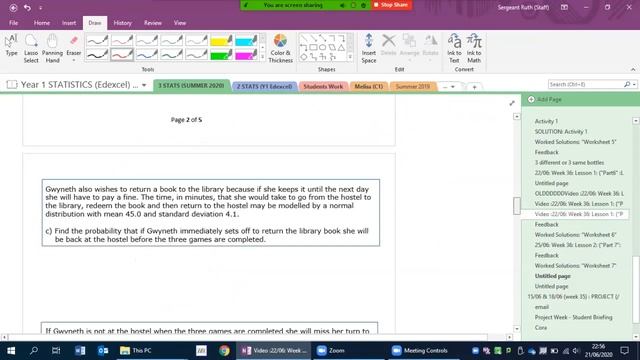Select the cyan highlighter

pyautogui.click(x=246, y=40)
